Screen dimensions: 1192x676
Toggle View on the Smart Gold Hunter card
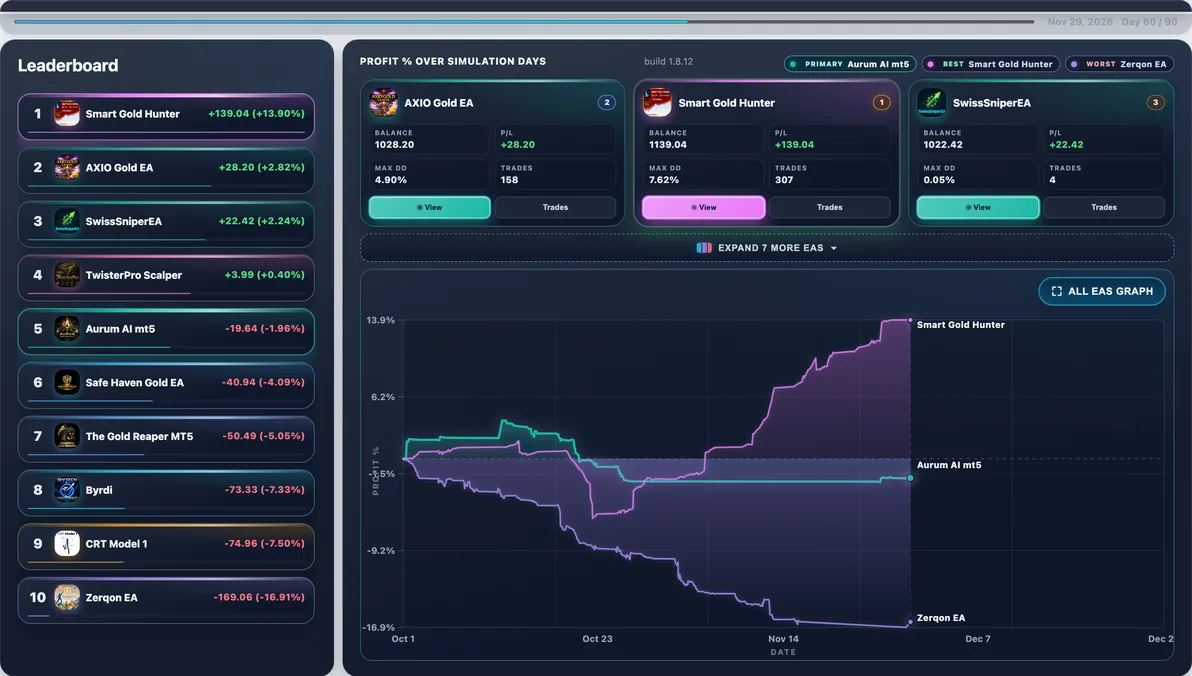[x=703, y=208]
